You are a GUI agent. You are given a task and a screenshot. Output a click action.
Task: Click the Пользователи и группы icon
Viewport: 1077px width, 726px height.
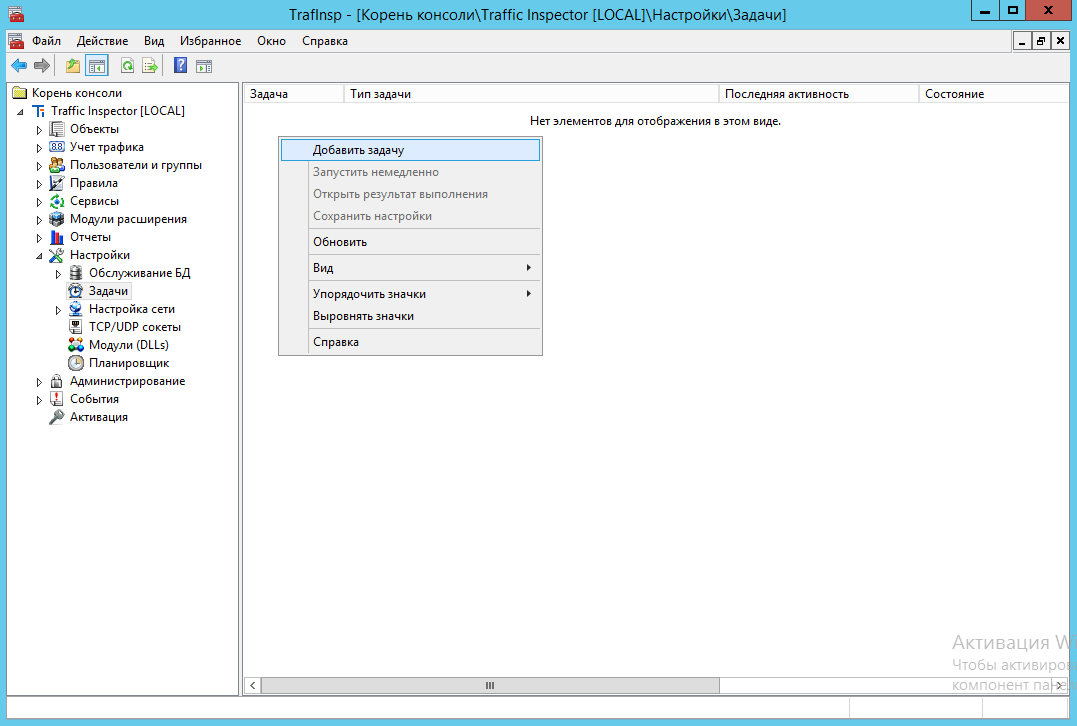point(57,165)
